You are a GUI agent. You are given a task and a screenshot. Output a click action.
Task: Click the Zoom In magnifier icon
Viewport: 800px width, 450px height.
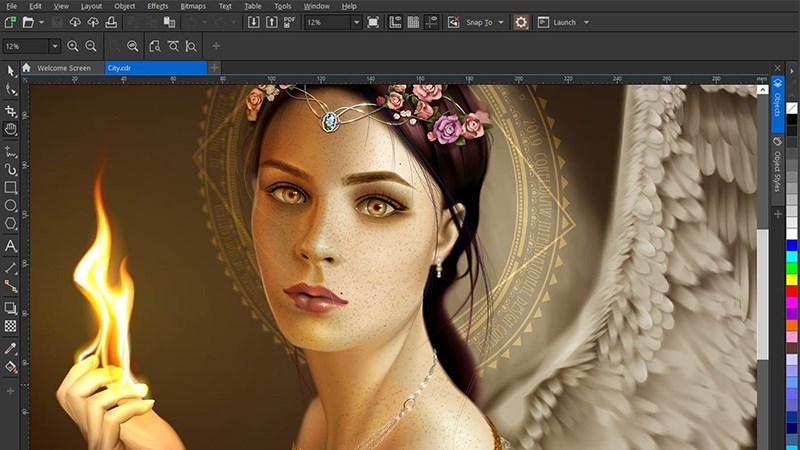tap(74, 46)
